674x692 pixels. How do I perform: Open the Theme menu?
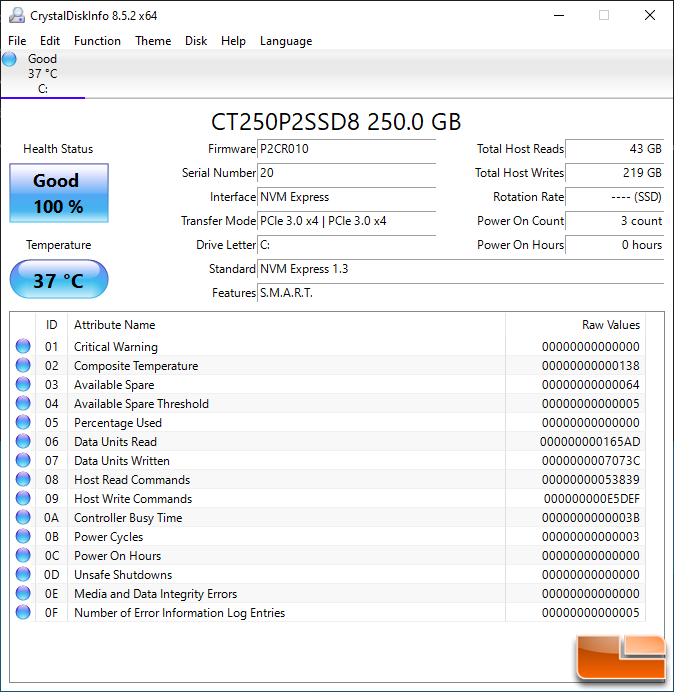click(x=153, y=41)
